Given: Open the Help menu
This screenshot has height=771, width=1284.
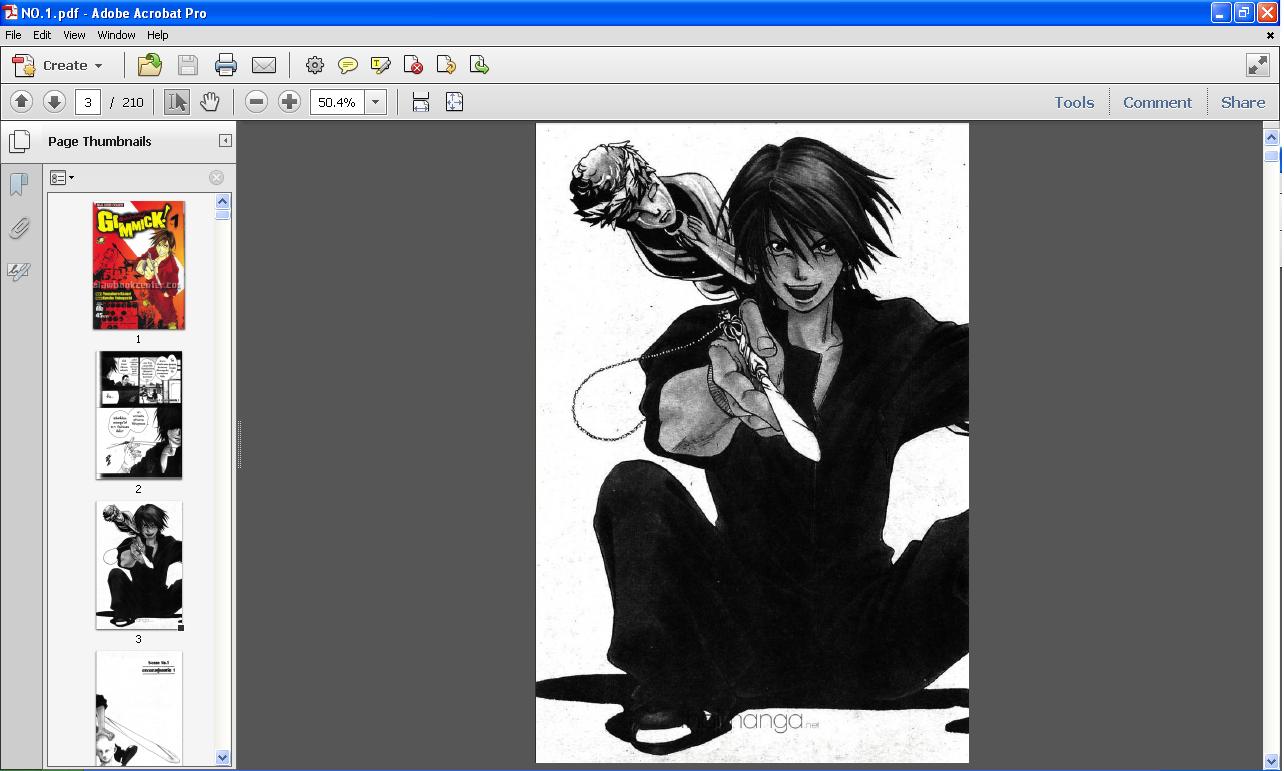Looking at the screenshot, I should tap(157, 35).
